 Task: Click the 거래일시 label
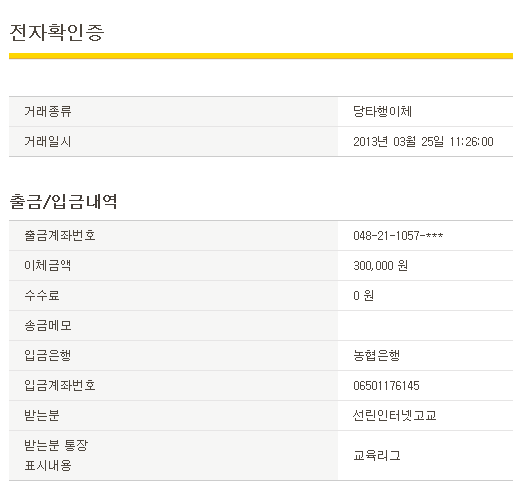48,141
